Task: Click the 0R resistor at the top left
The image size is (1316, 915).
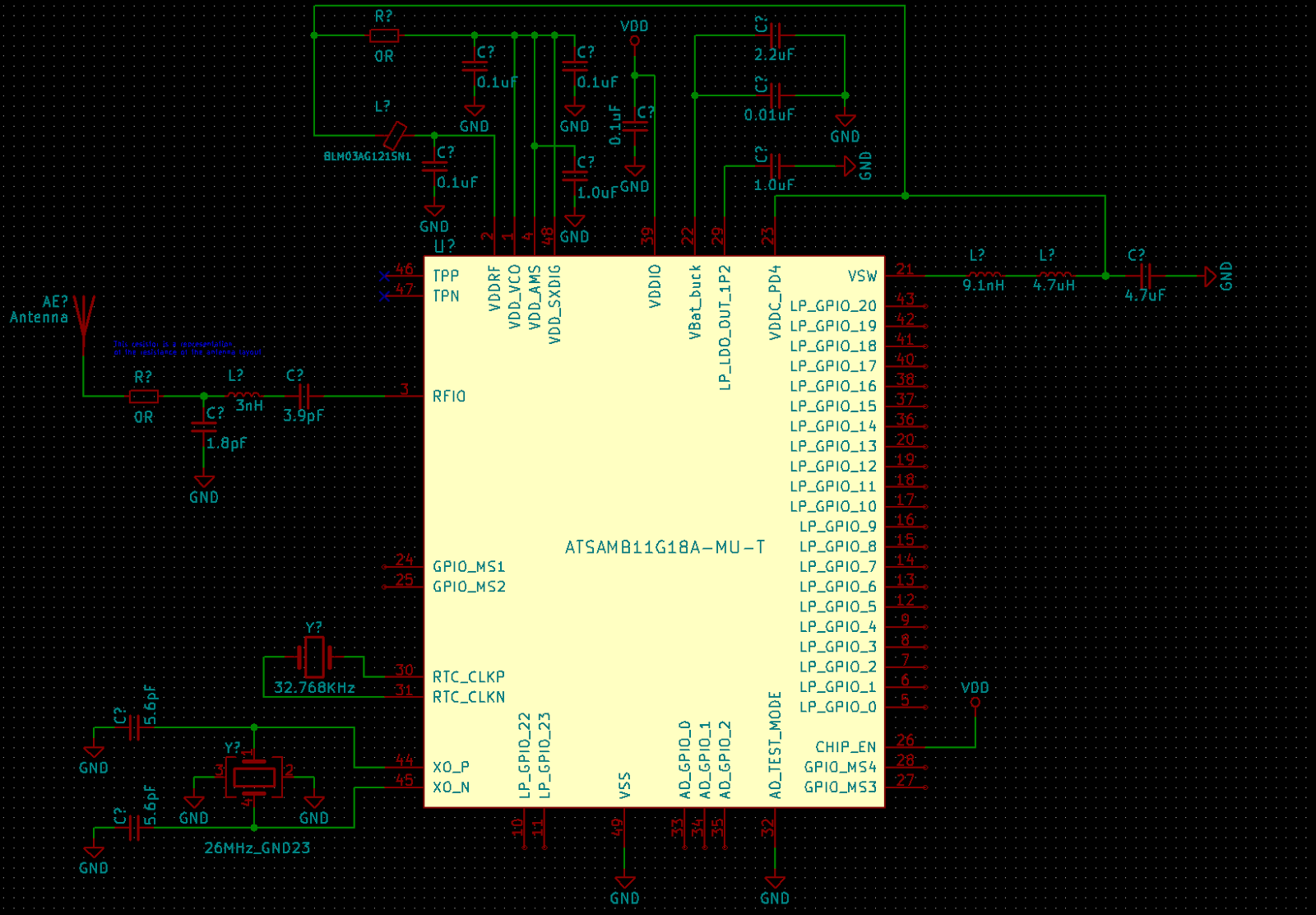Action: 384,35
